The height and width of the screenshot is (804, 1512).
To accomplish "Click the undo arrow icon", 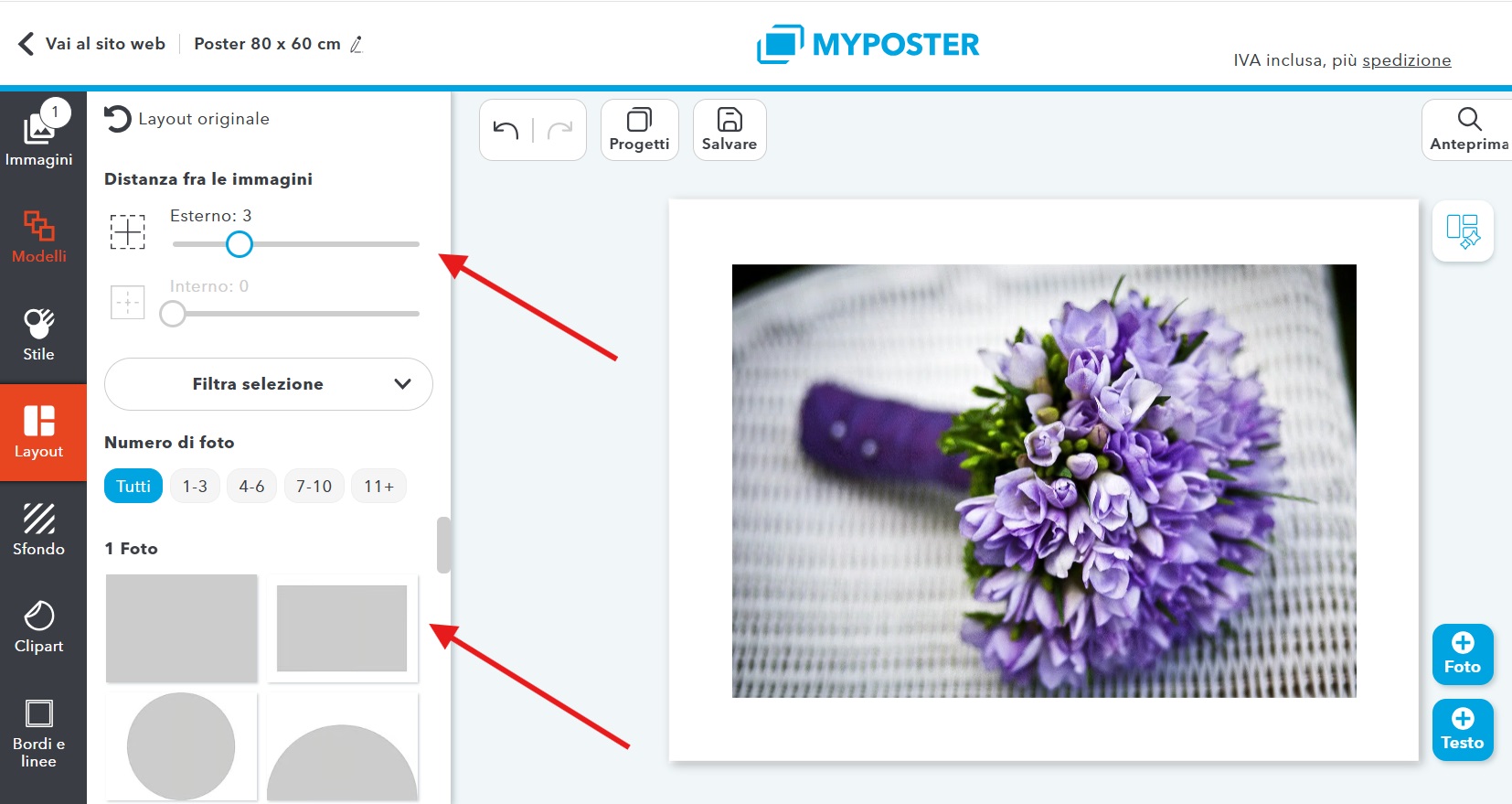I will (506, 130).
